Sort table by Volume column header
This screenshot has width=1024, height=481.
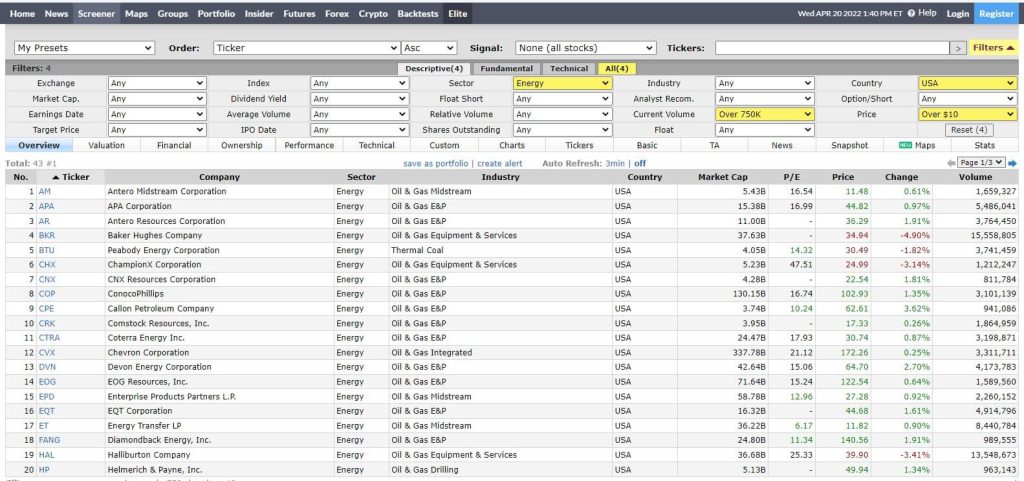[975, 177]
